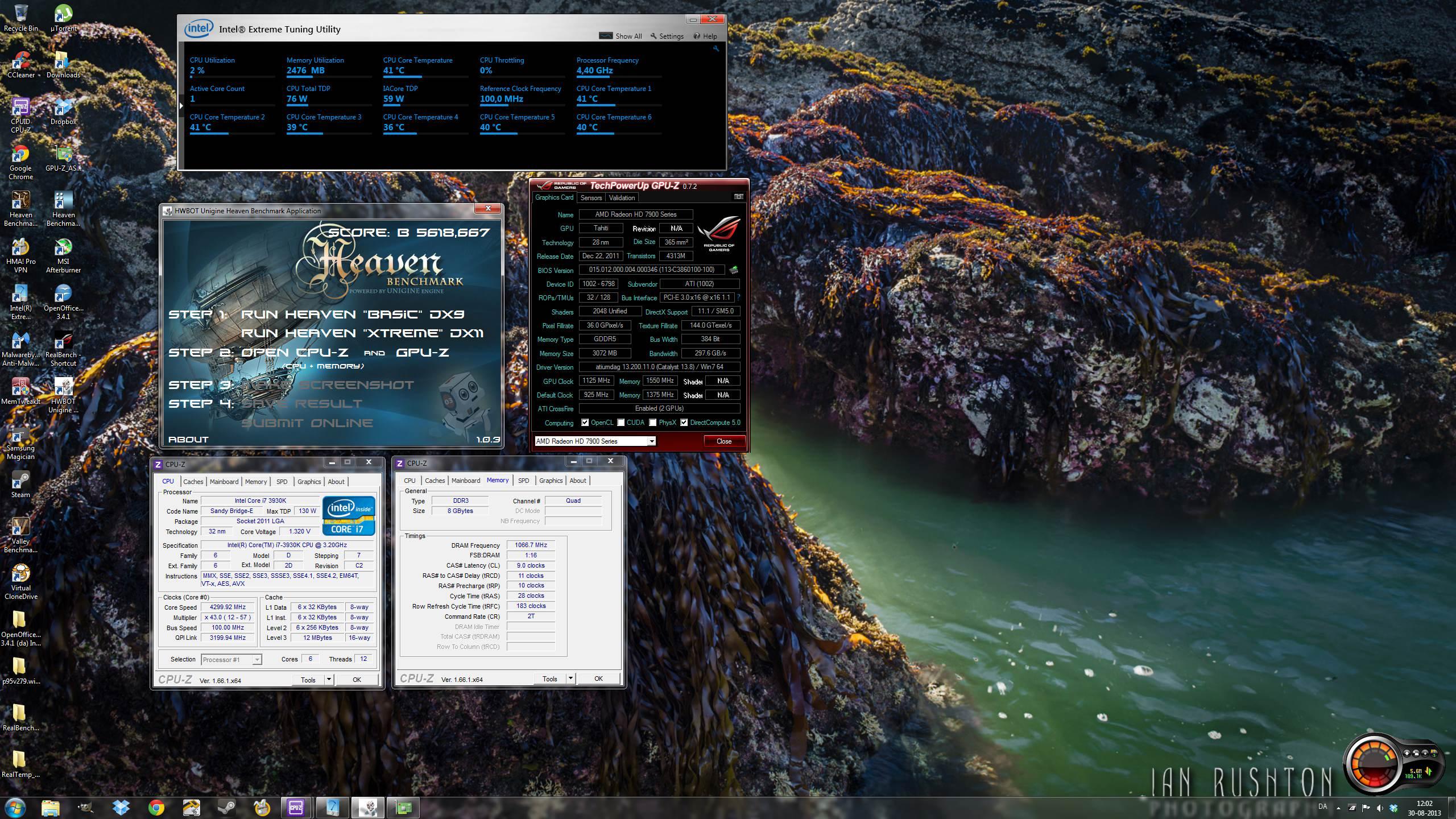1456x819 pixels.
Task: Click the pin icon in Intel Extreme Tuning Utility
Action: click(715, 49)
